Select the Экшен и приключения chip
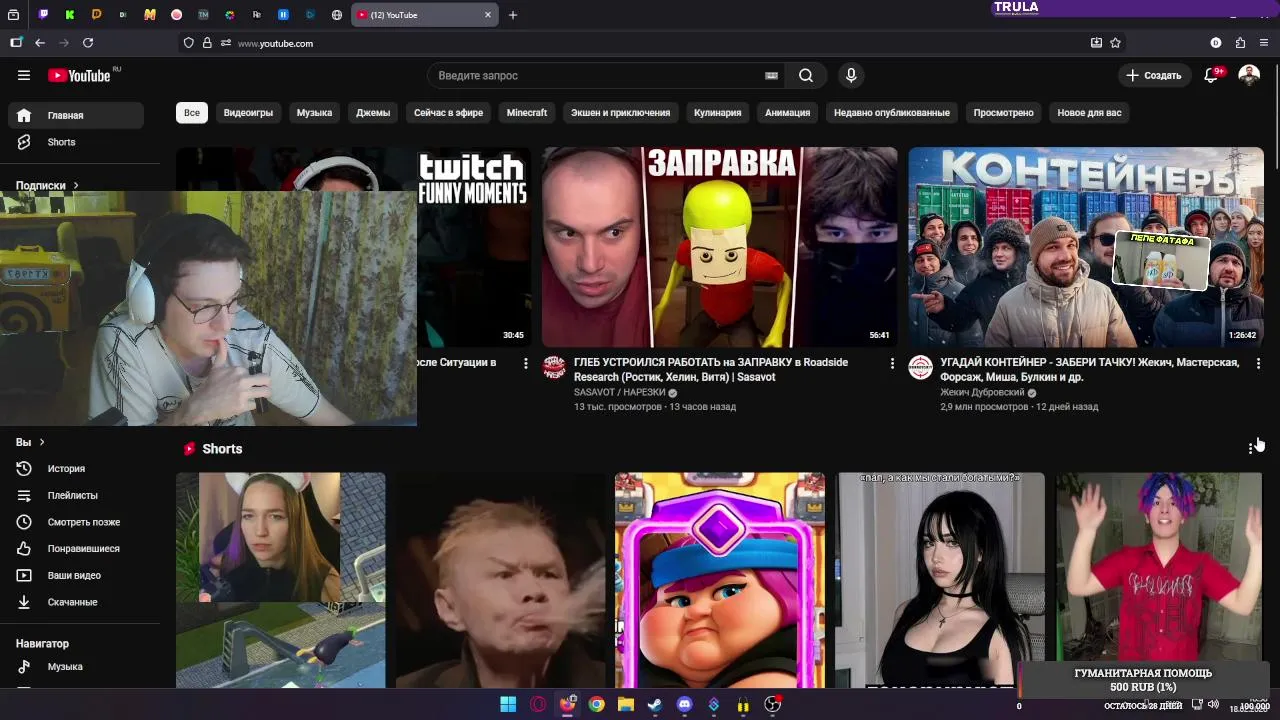The image size is (1280, 720). [x=620, y=112]
